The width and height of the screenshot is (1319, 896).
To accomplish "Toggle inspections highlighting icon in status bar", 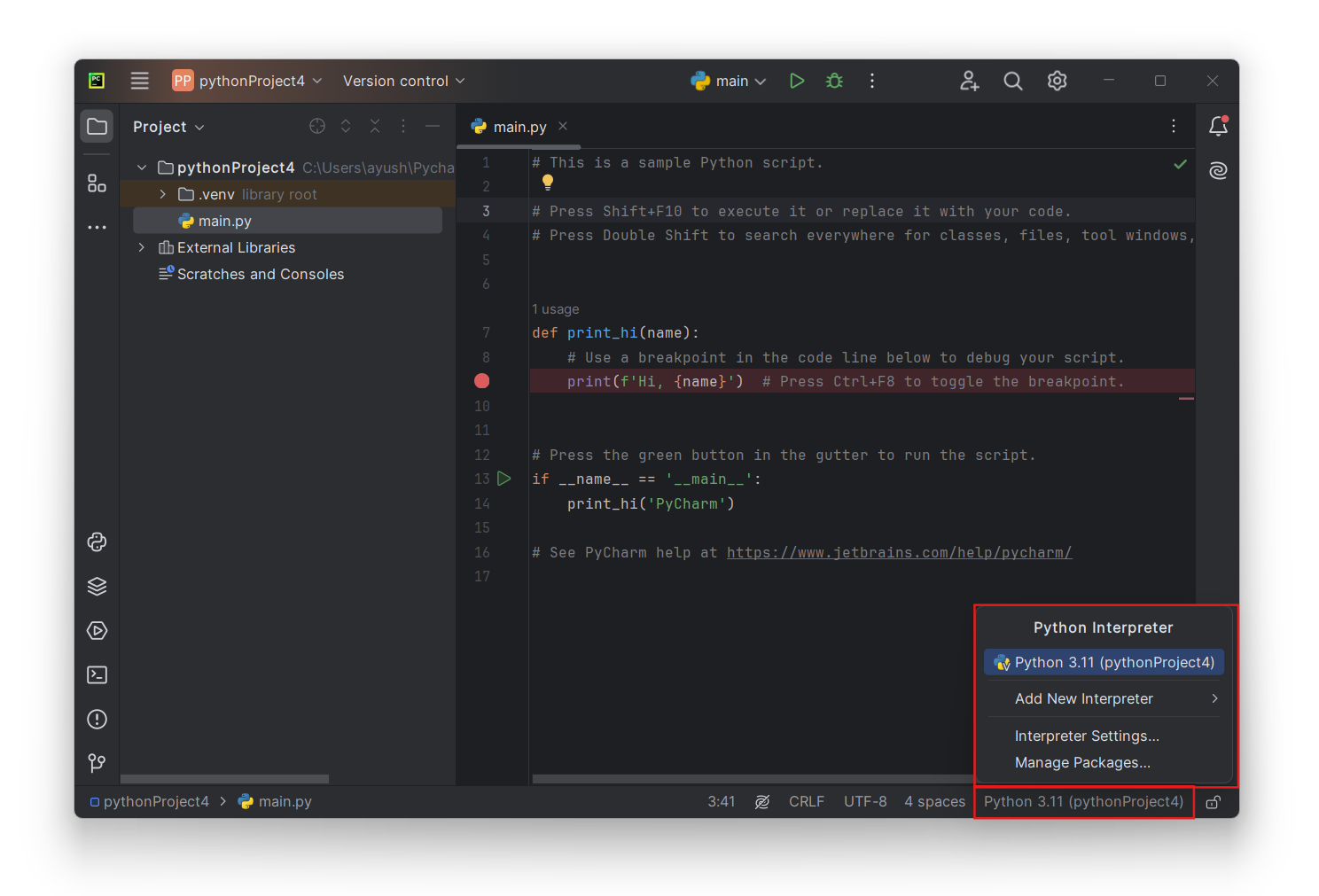I will coord(761,802).
